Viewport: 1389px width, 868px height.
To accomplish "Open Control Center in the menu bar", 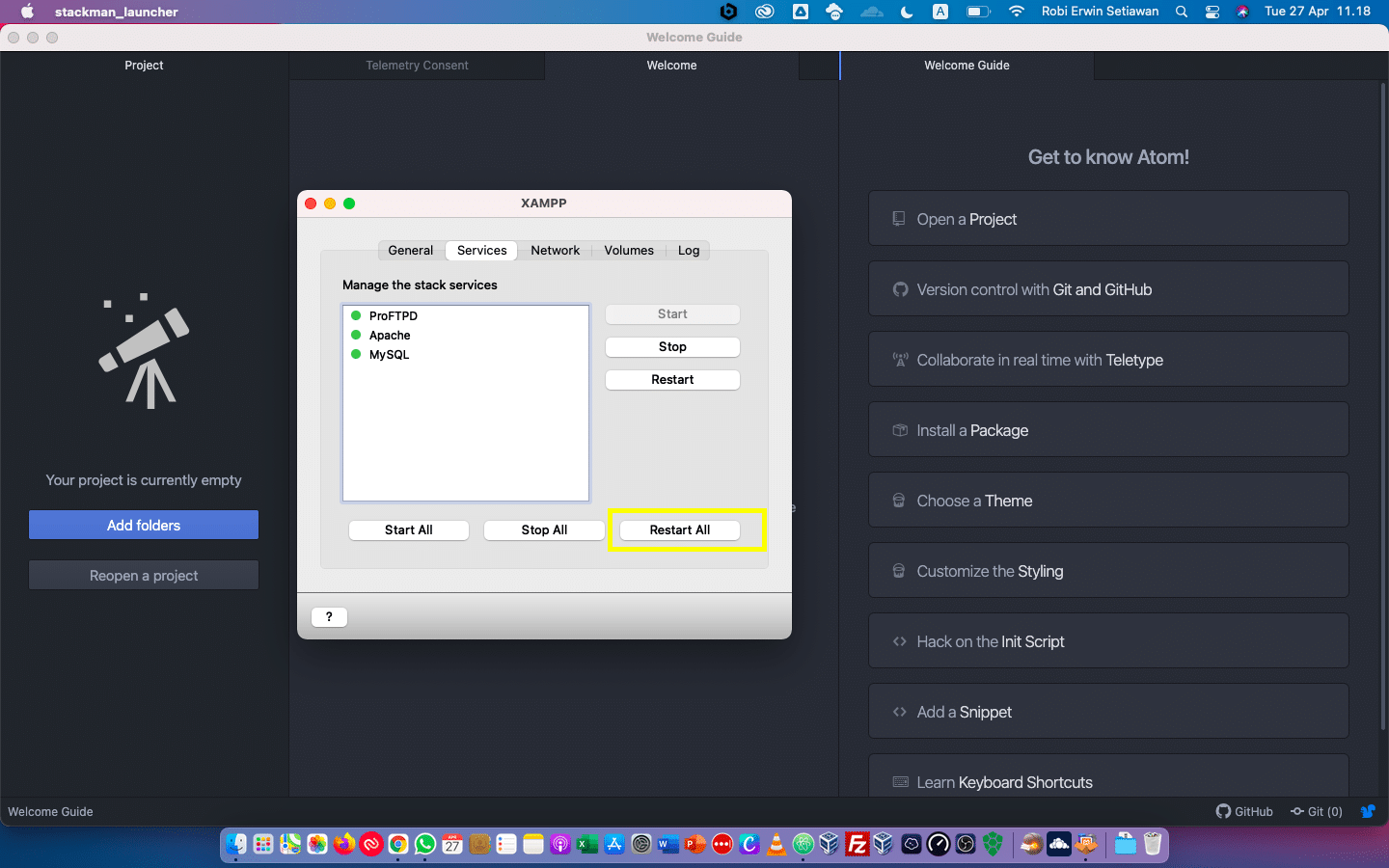I will coord(1212,12).
